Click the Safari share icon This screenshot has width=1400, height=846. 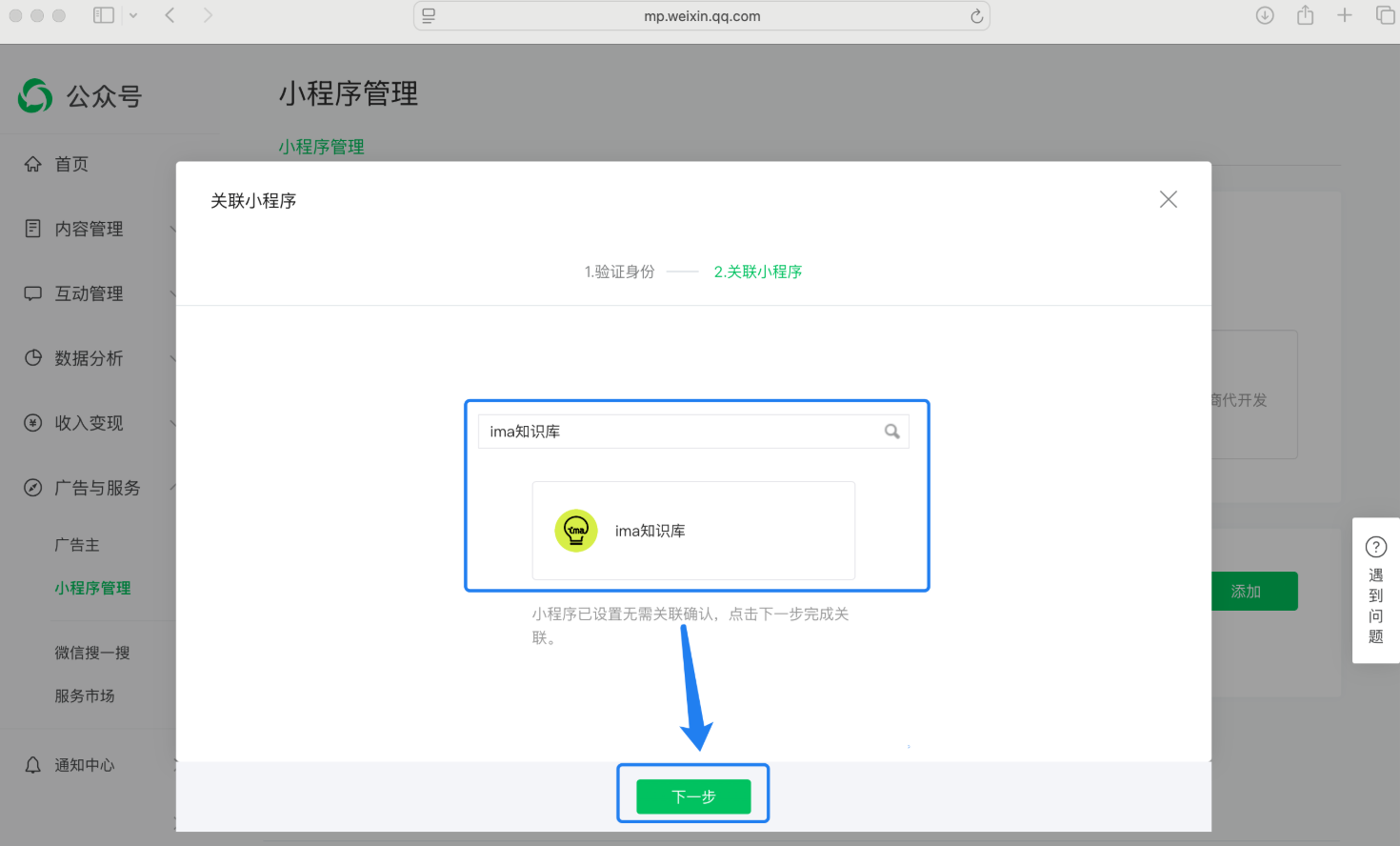tap(1305, 15)
